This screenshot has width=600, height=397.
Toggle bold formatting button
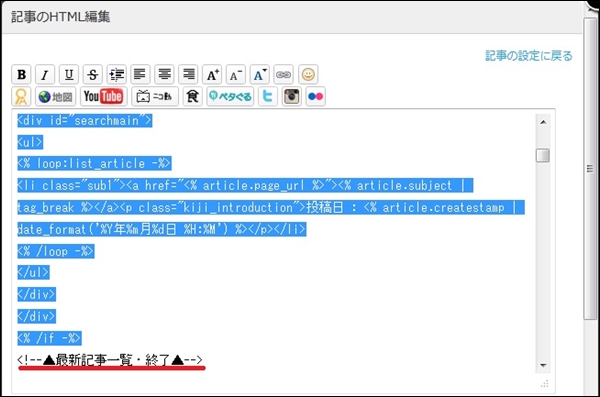(x=21, y=74)
